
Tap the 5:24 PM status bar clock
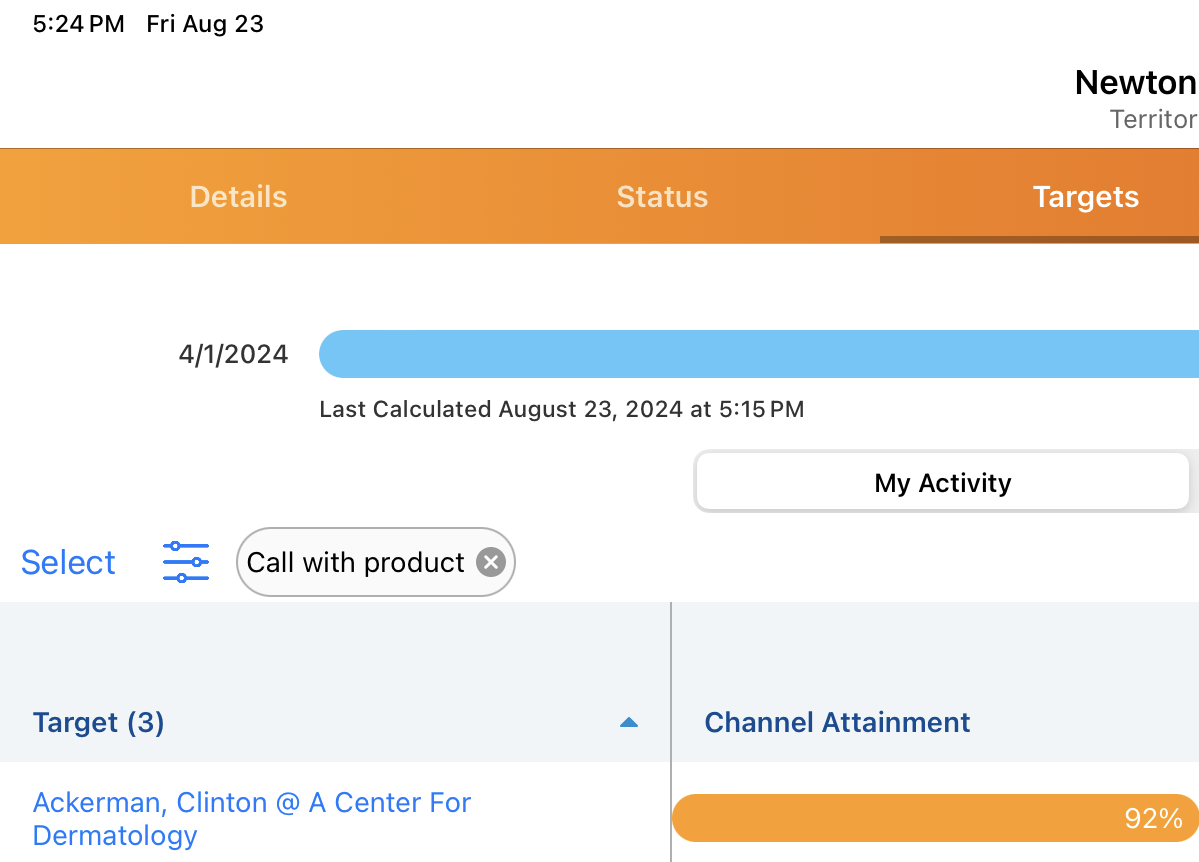pyautogui.click(x=78, y=24)
